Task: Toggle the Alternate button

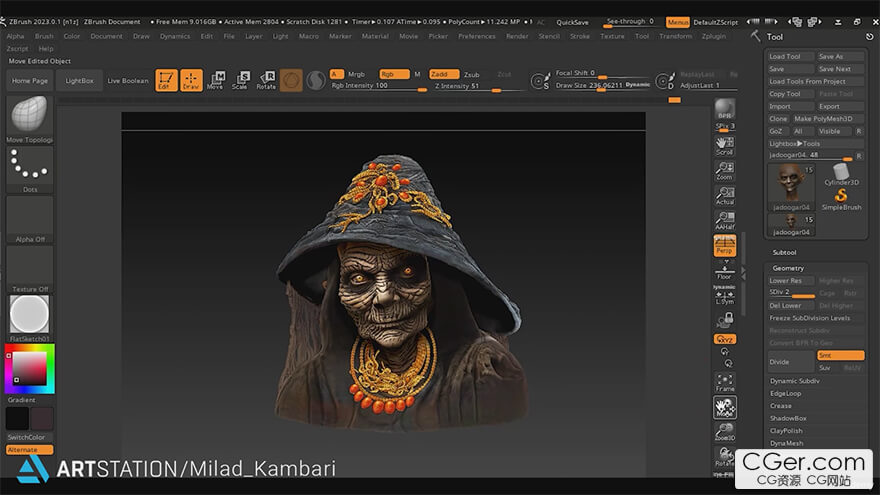Action: coord(30,450)
